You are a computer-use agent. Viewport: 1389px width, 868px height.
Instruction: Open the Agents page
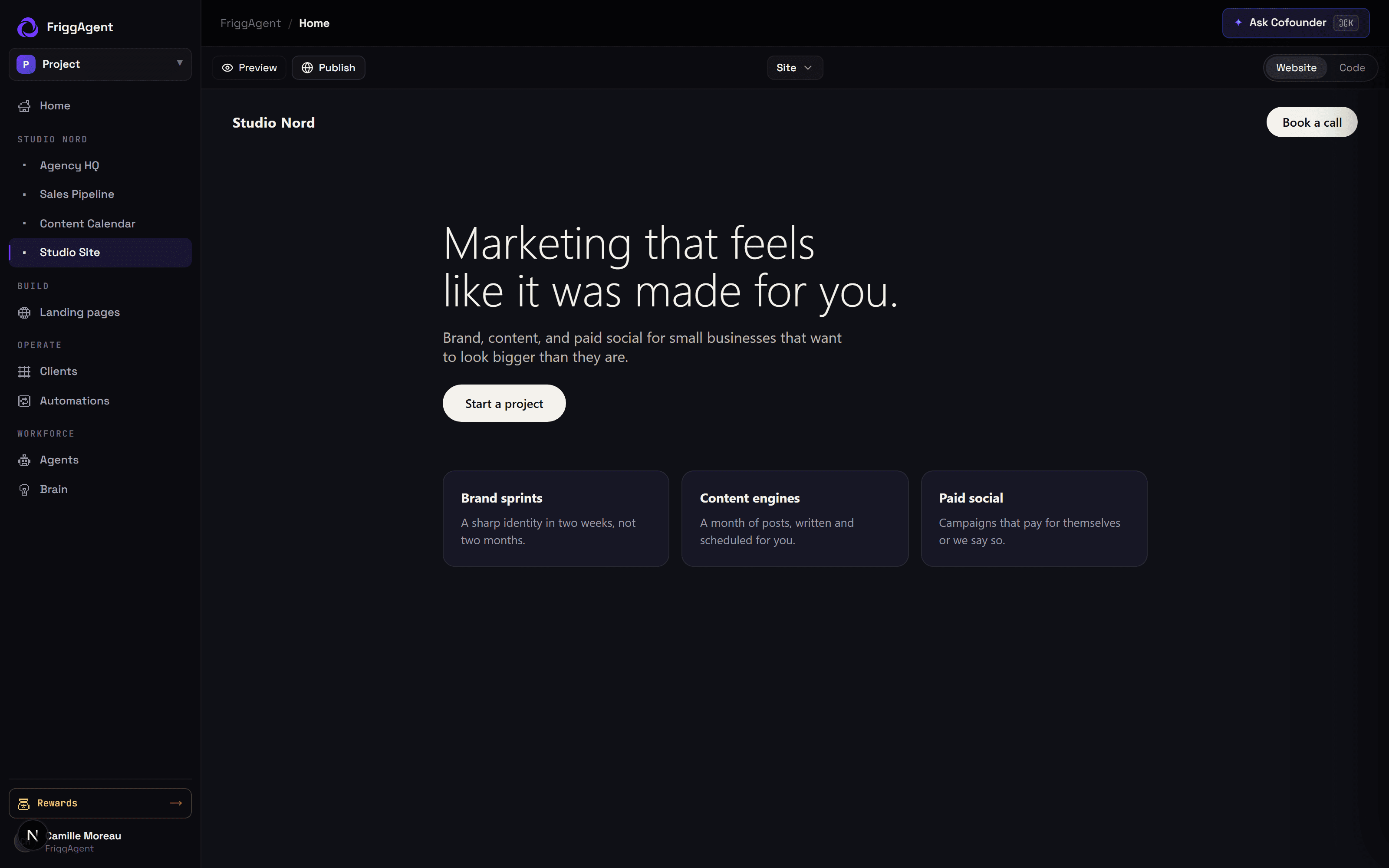(100, 460)
